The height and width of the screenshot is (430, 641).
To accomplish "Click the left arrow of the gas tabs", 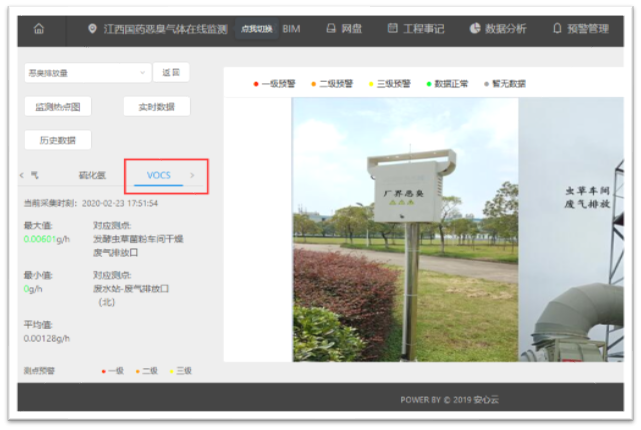I will point(22,175).
